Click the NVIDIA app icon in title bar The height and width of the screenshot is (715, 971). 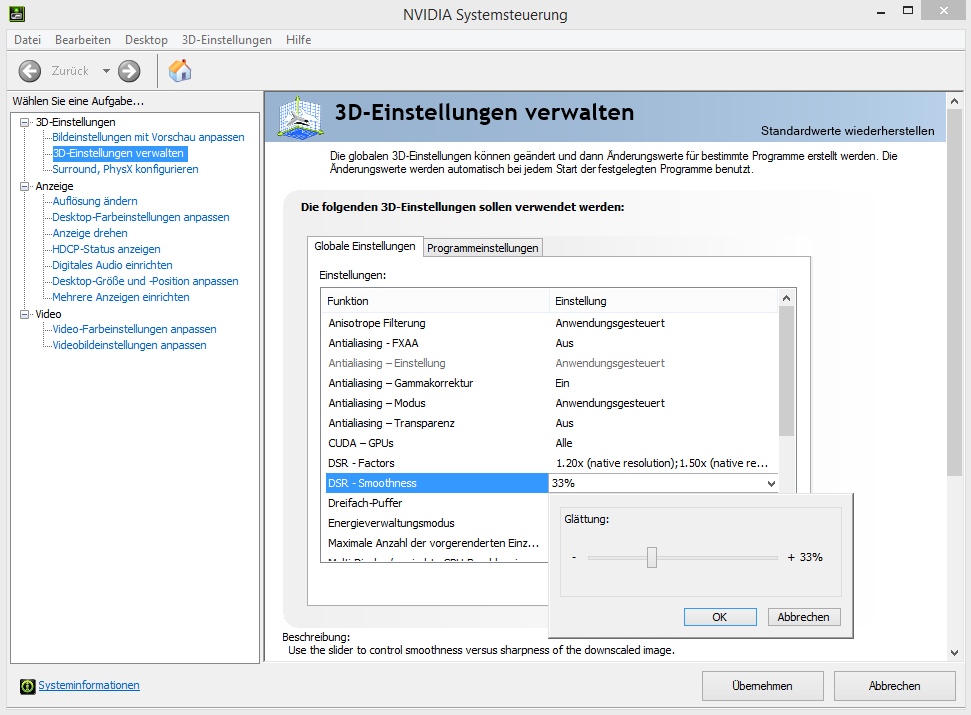pyautogui.click(x=17, y=13)
